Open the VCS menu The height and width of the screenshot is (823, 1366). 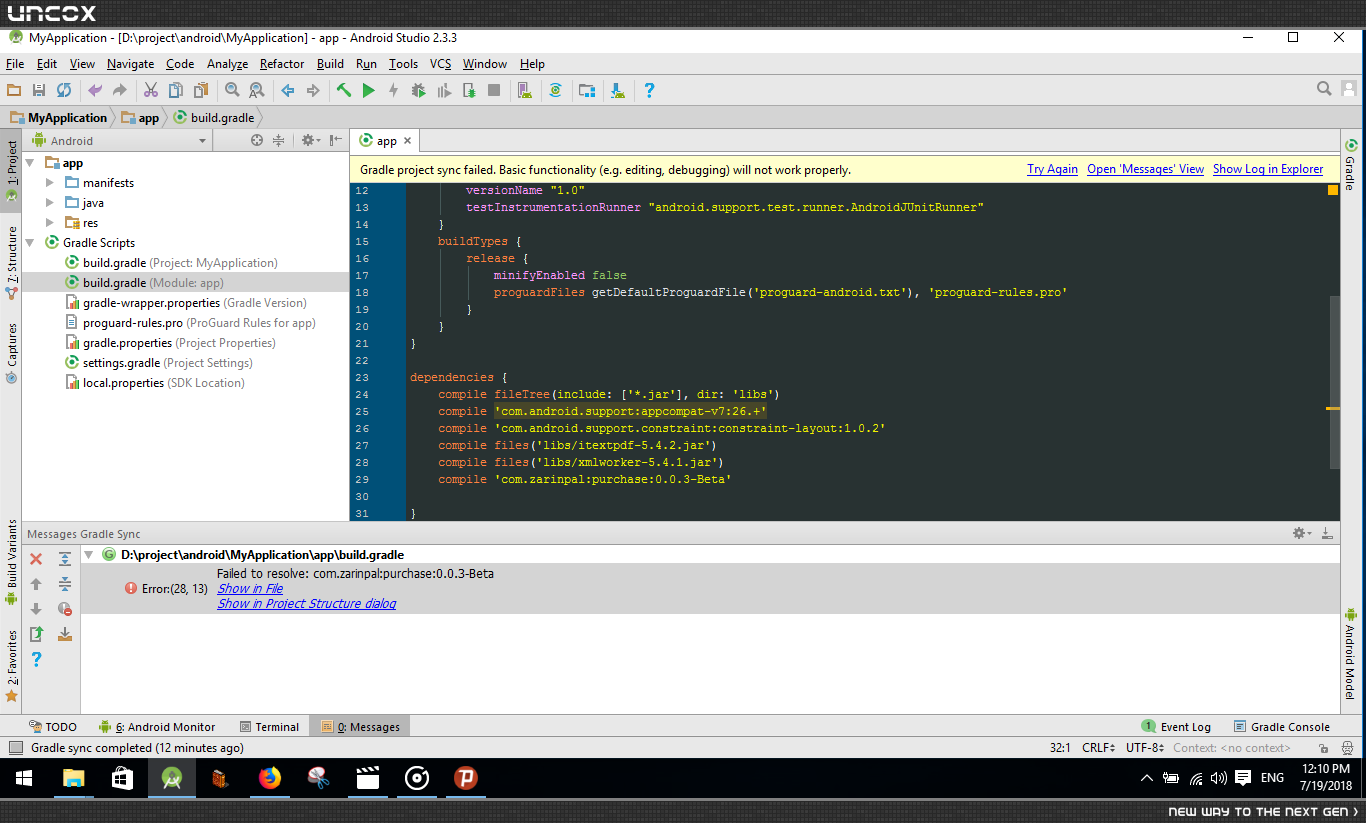441,64
